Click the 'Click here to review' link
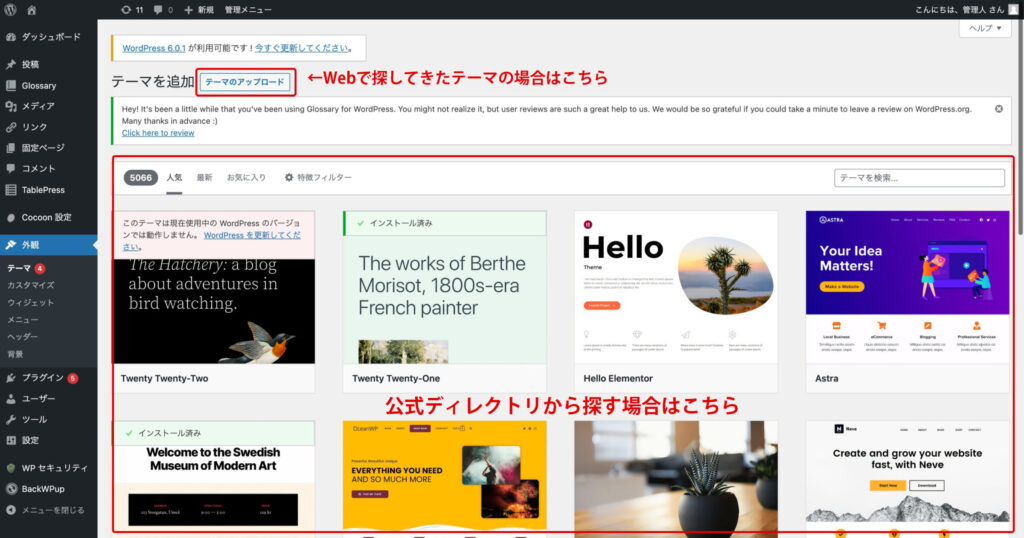 click(158, 132)
